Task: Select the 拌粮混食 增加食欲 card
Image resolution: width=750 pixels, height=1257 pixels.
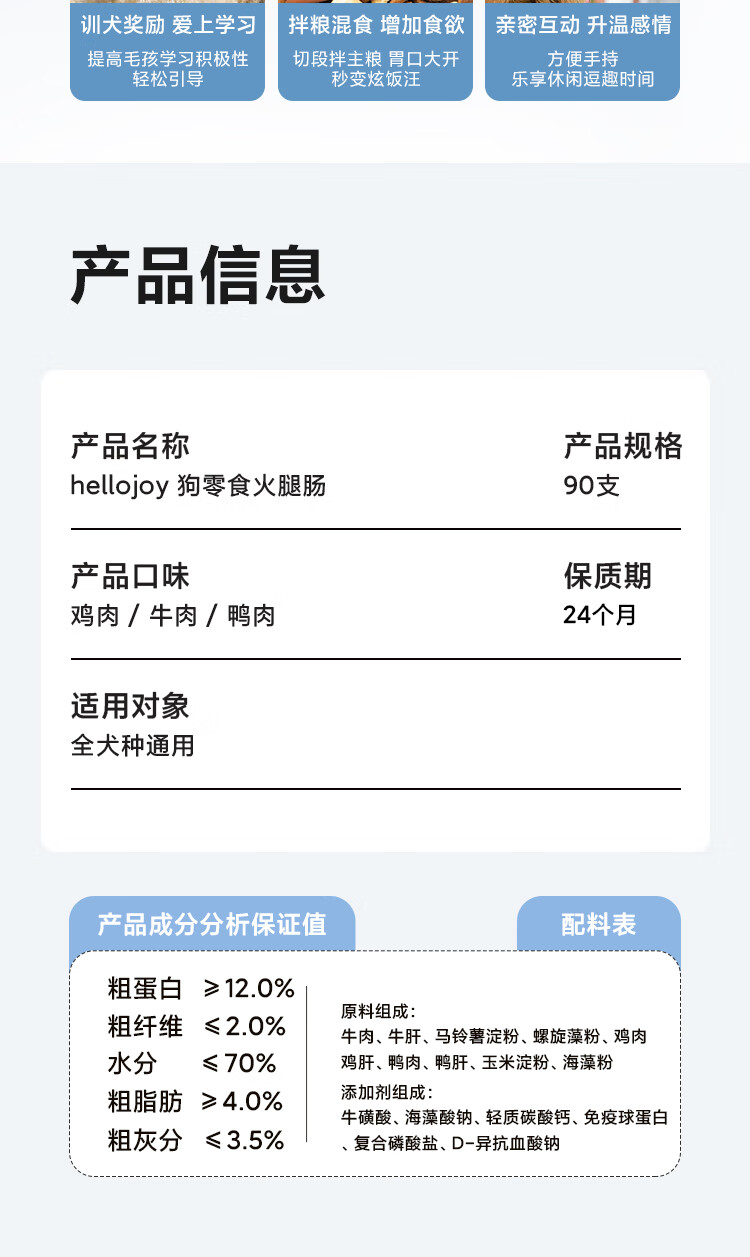Action: pyautogui.click(x=375, y=50)
